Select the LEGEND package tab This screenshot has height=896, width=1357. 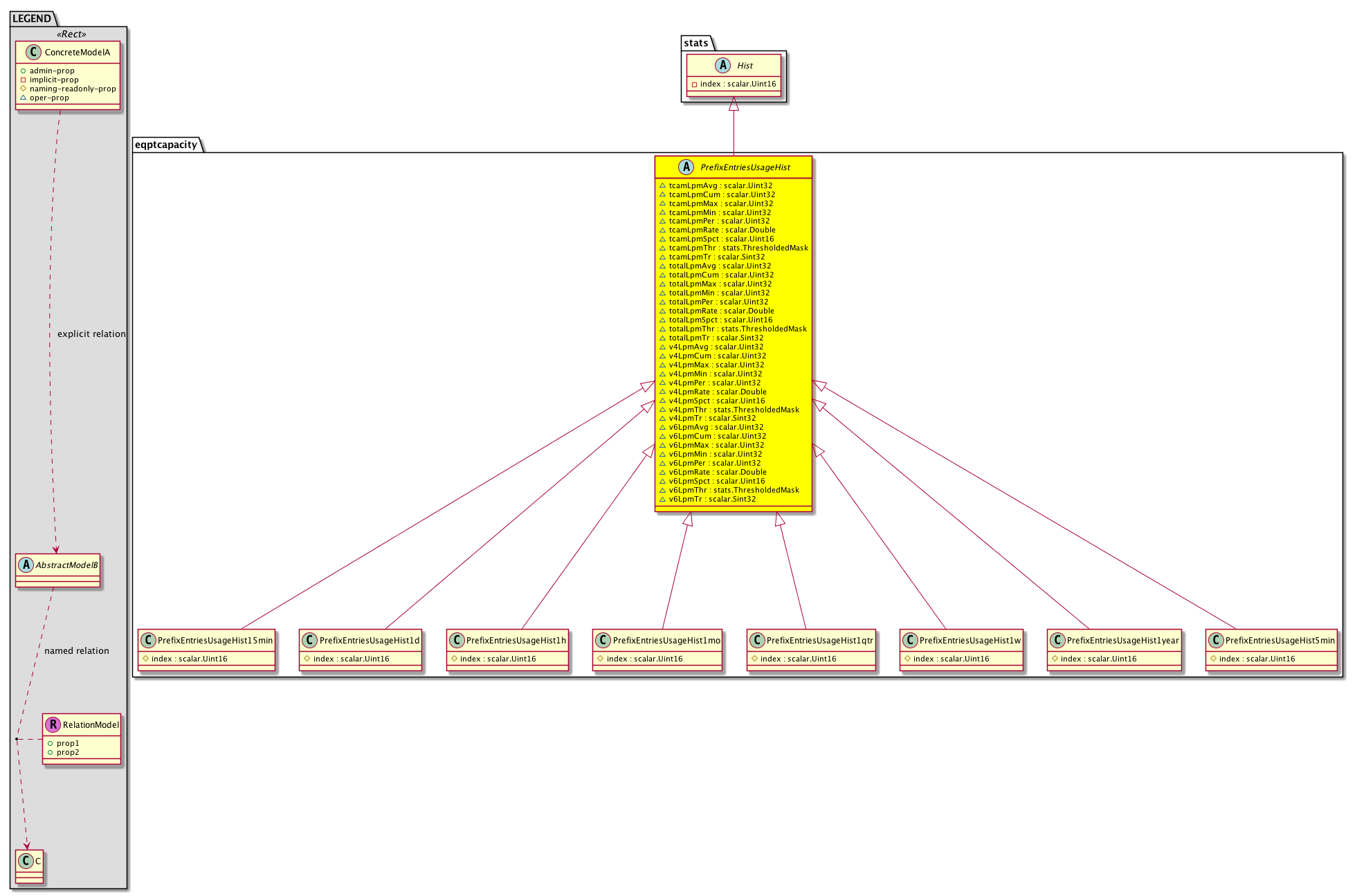coord(32,19)
